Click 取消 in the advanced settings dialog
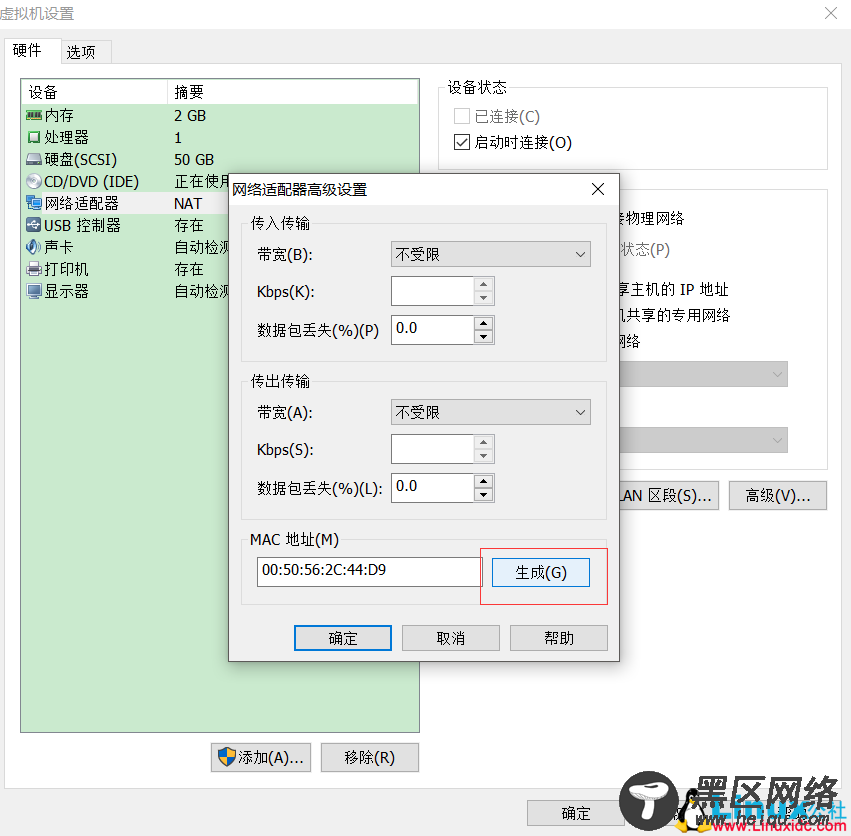The image size is (851, 836). 450,638
